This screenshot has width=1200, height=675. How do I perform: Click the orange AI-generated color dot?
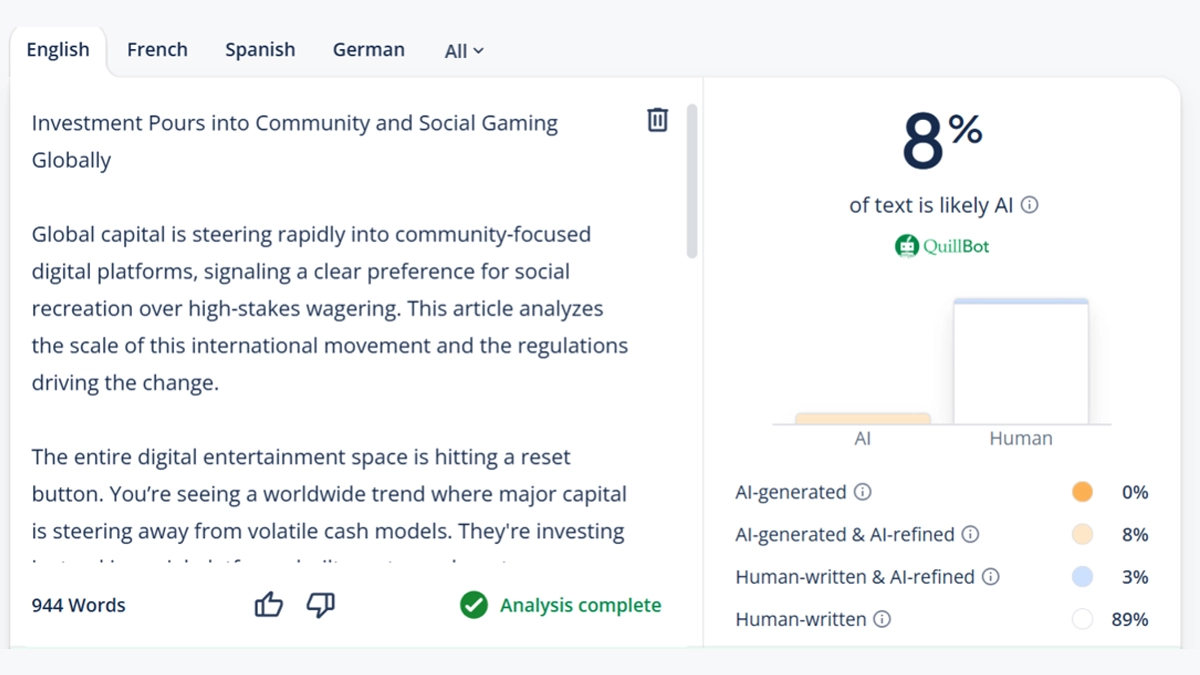coord(1082,492)
